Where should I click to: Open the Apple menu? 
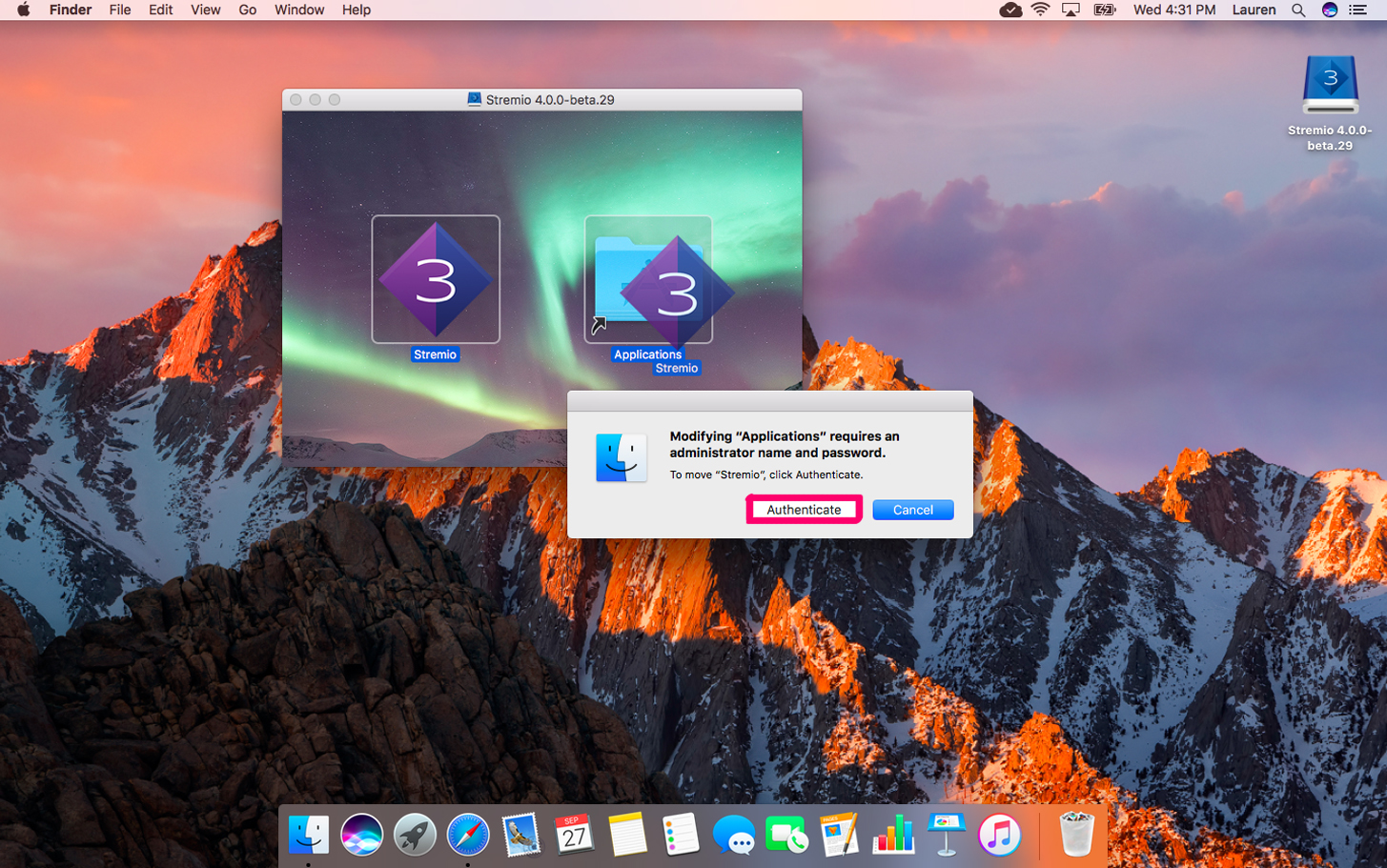click(x=23, y=10)
